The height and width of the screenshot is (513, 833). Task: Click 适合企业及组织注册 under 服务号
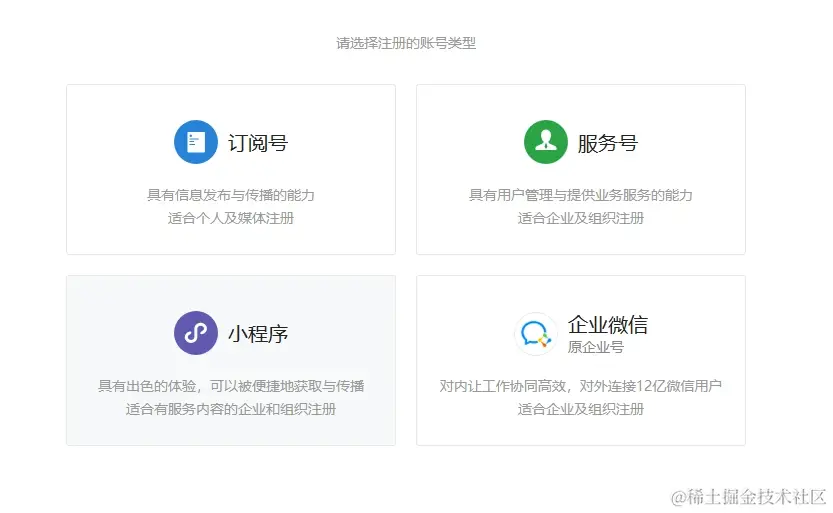581,218
